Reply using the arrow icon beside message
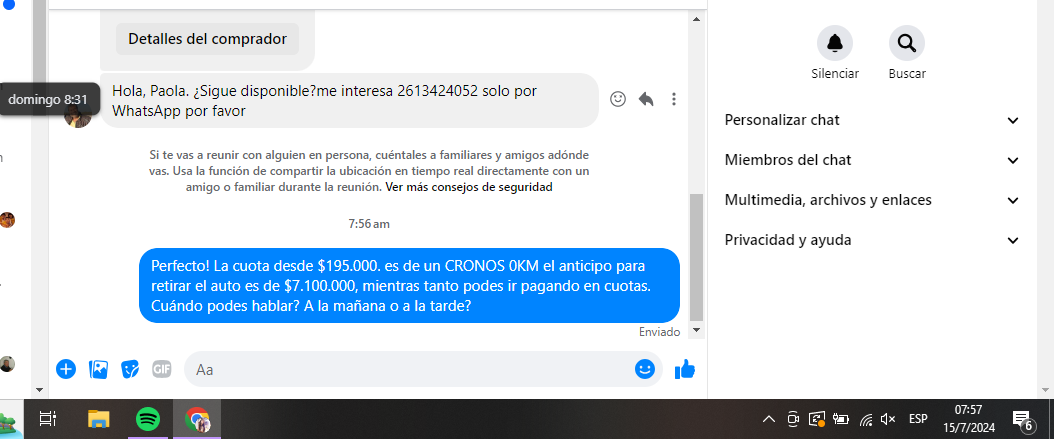The width and height of the screenshot is (1054, 439). [x=646, y=99]
